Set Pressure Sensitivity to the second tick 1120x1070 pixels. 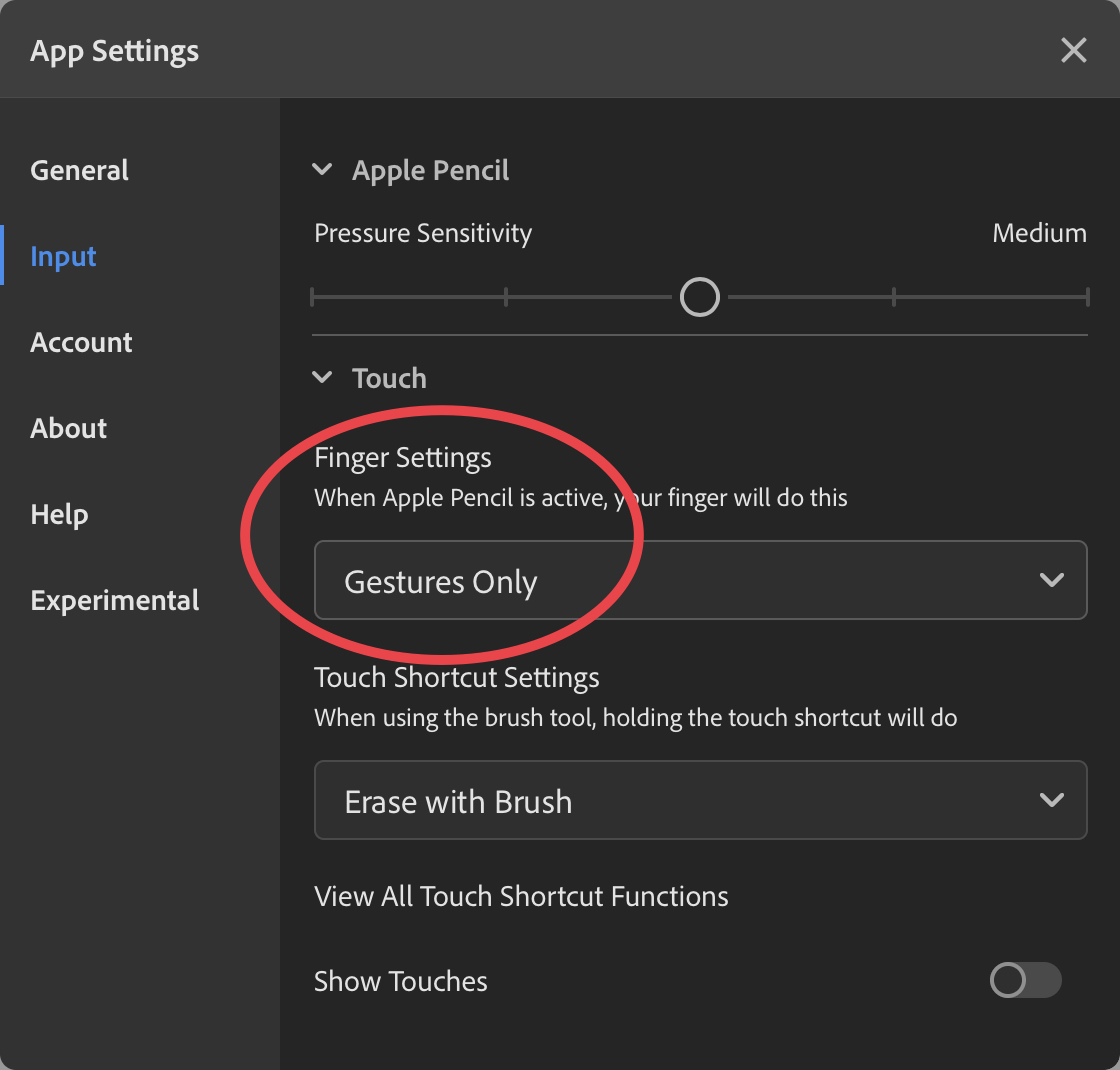point(506,297)
